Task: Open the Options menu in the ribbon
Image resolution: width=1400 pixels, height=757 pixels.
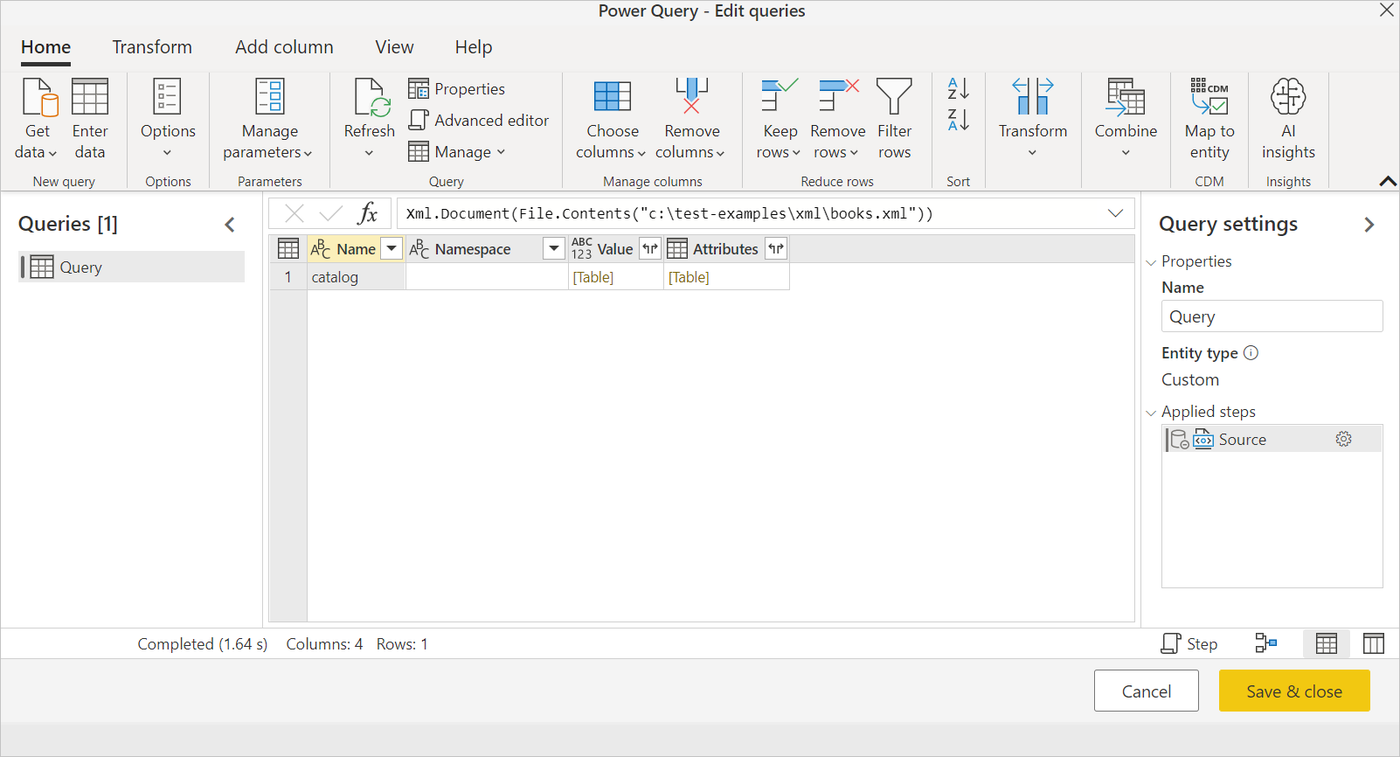Action: (168, 118)
